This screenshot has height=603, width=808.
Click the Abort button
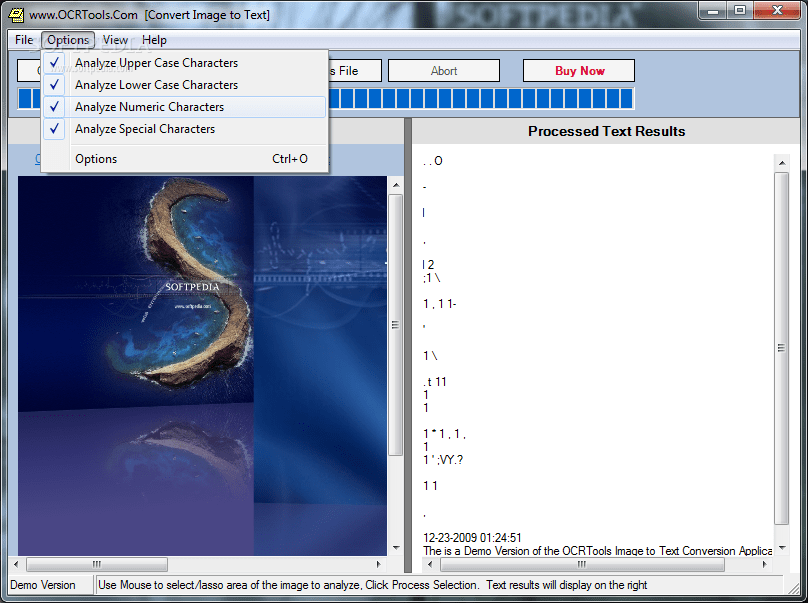pyautogui.click(x=444, y=71)
